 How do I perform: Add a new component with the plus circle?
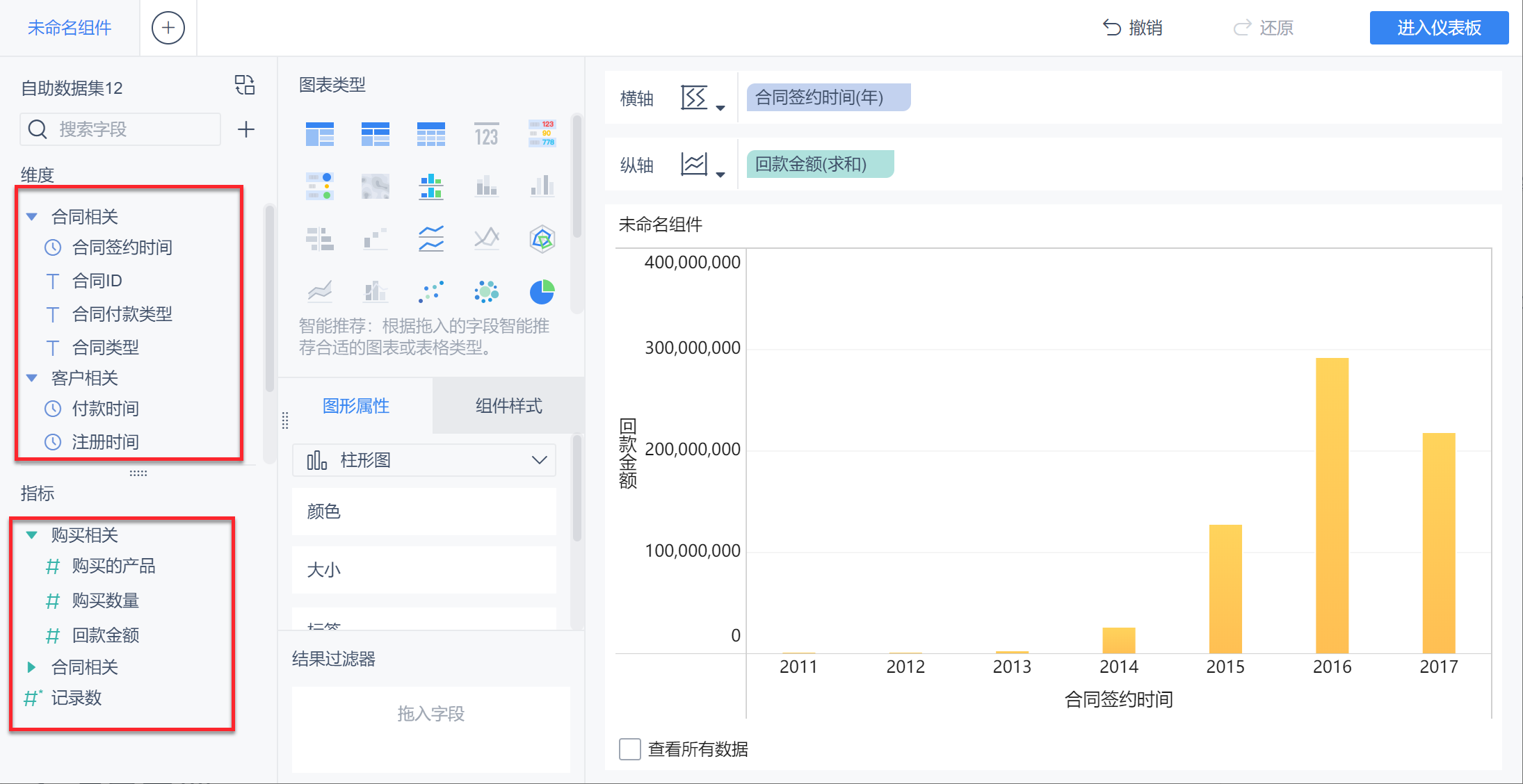click(x=168, y=28)
